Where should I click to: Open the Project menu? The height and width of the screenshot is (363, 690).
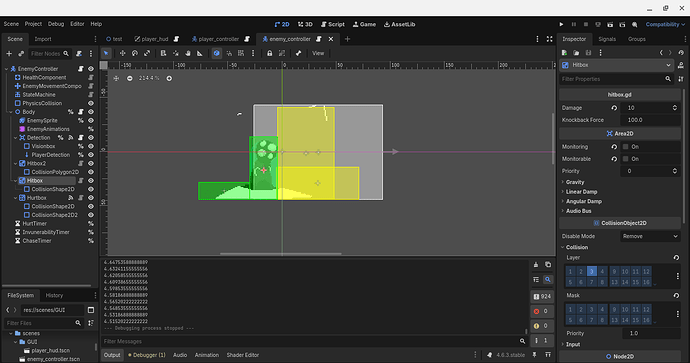click(x=33, y=24)
